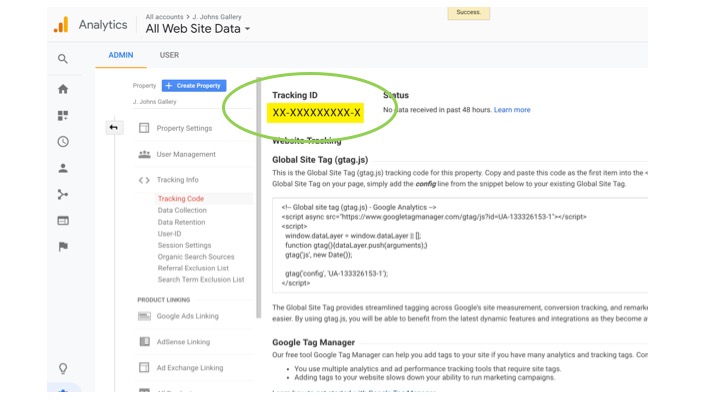The height and width of the screenshot is (405, 720).
Task: Click the J. Johns Gallery property name
Action: 154,101
